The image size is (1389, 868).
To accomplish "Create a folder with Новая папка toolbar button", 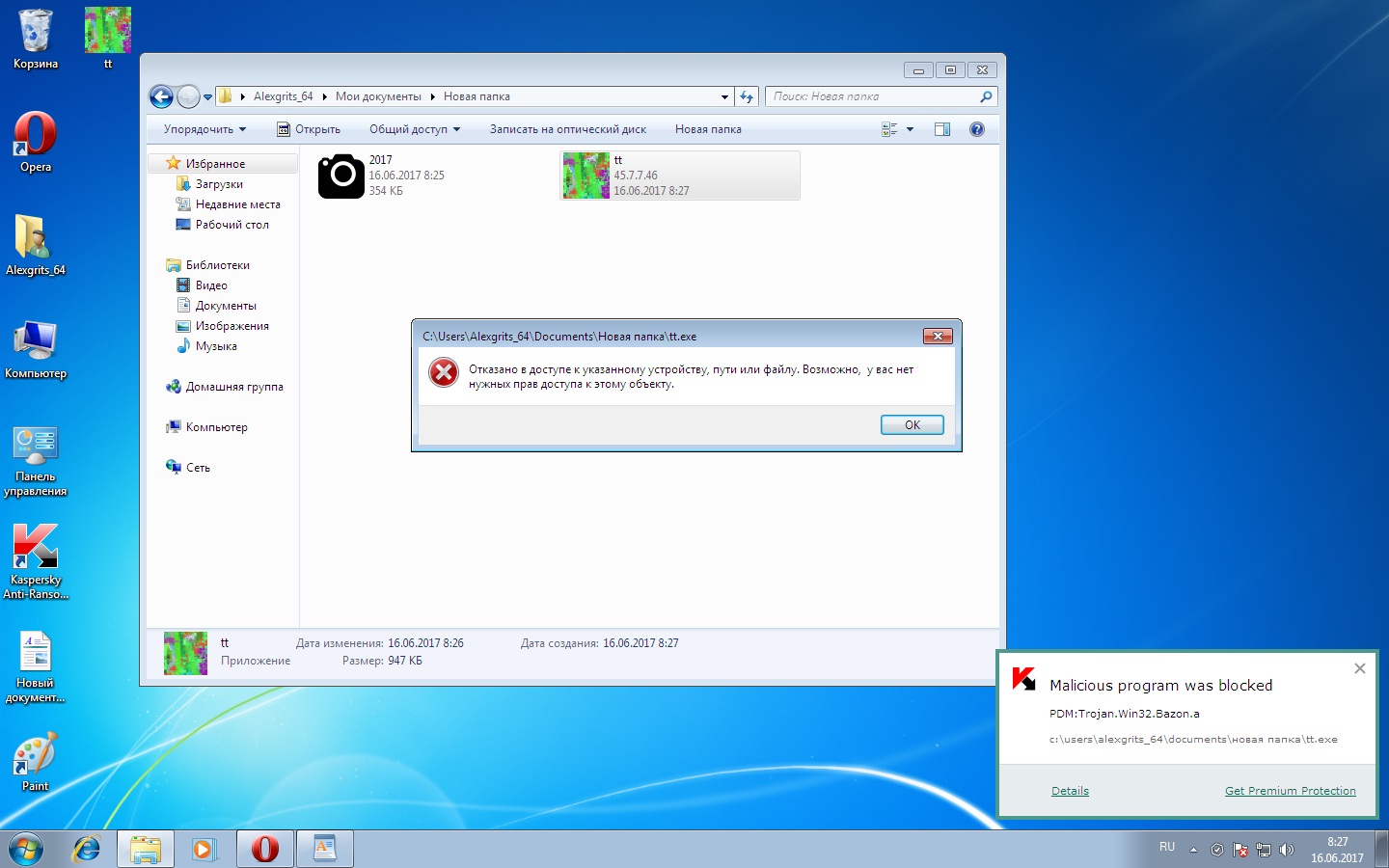I will click(x=708, y=129).
